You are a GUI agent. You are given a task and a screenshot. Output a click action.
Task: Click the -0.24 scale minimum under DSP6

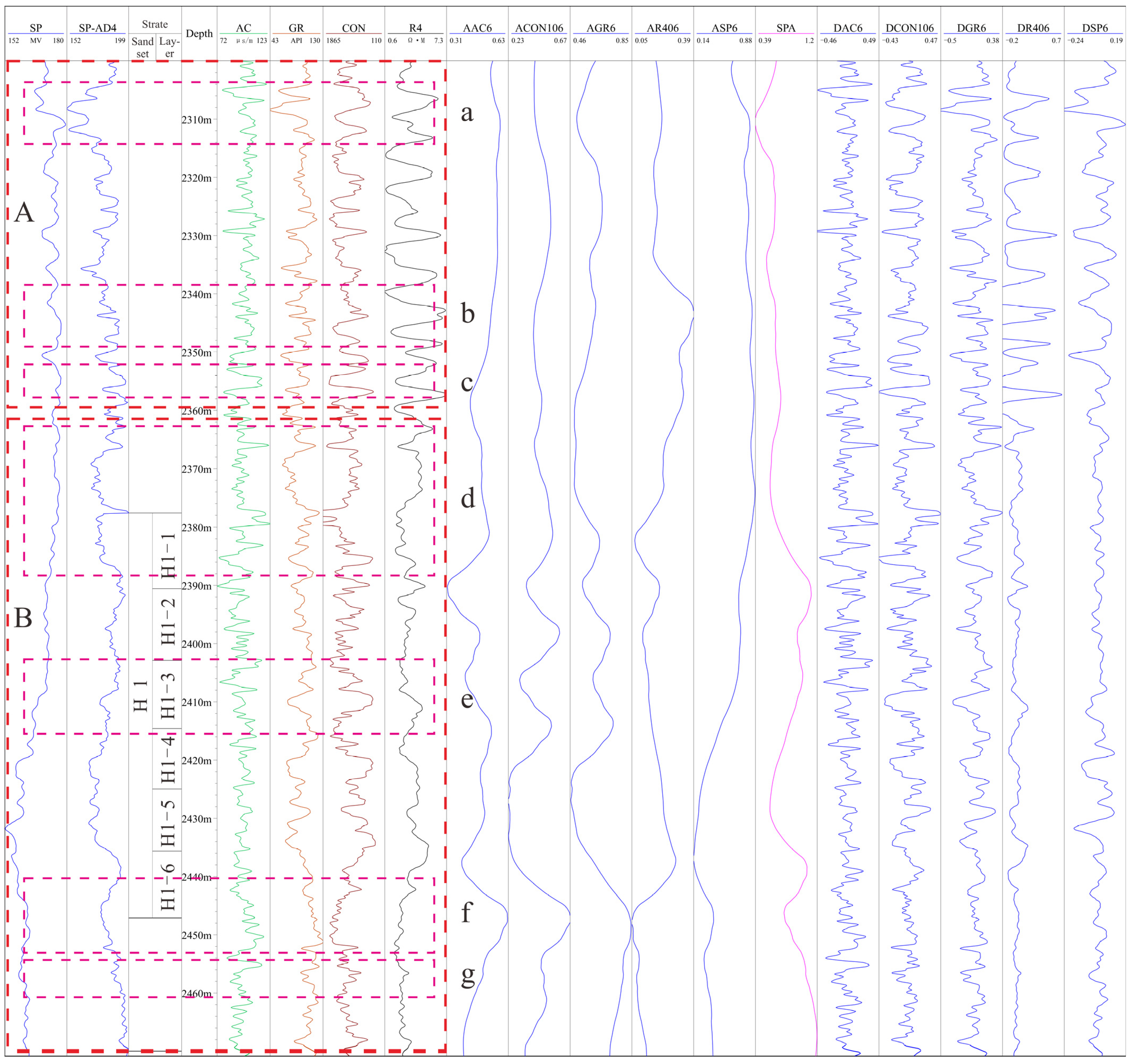click(1076, 40)
